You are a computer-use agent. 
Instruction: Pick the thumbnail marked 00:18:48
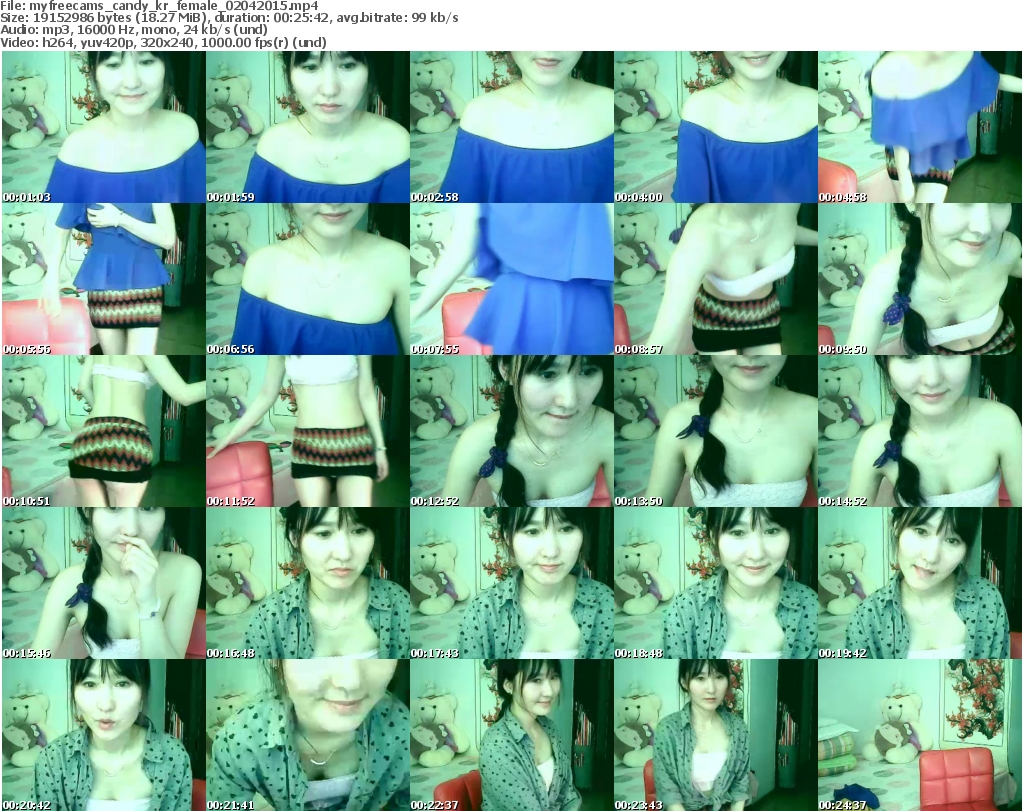coord(716,584)
